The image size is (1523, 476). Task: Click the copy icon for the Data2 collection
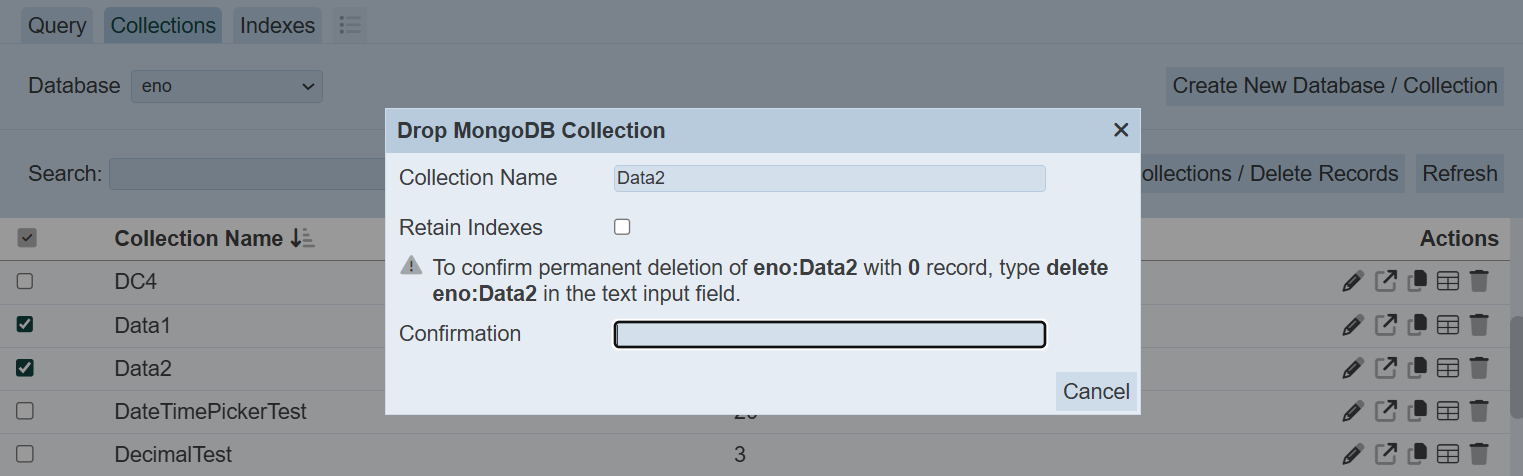pyautogui.click(x=1416, y=368)
